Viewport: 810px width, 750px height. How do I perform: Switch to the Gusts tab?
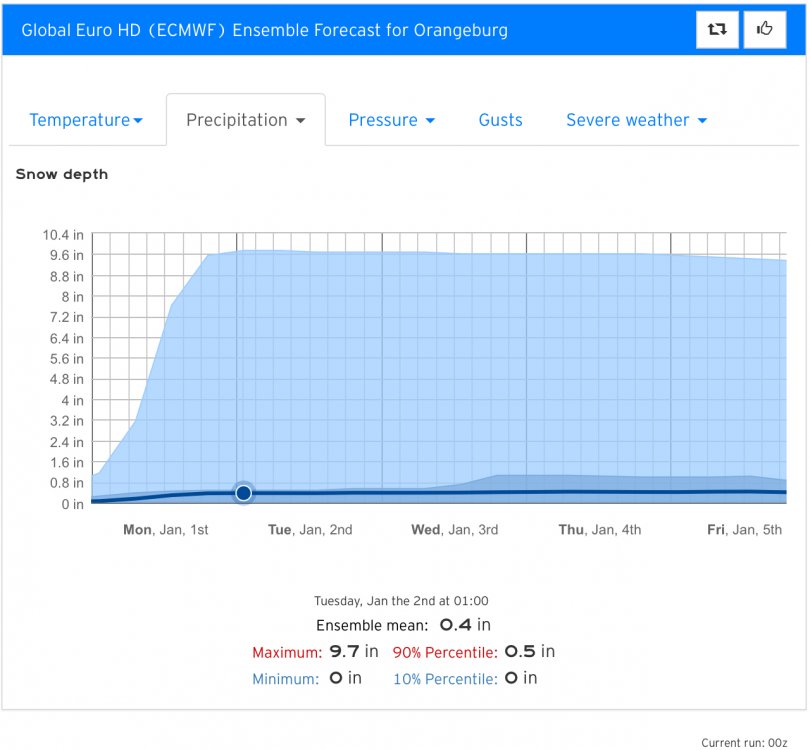point(501,120)
